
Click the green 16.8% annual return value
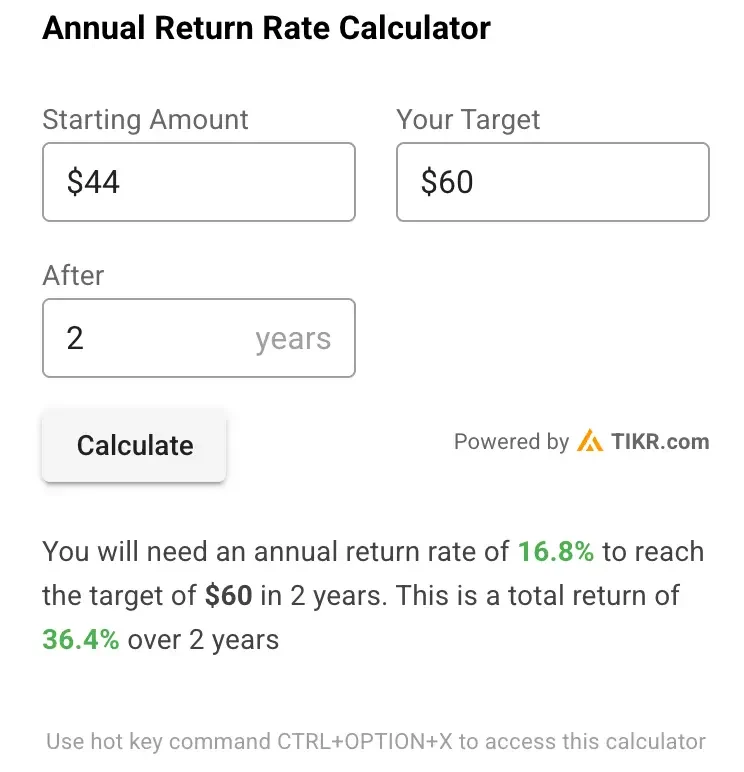tap(555, 552)
